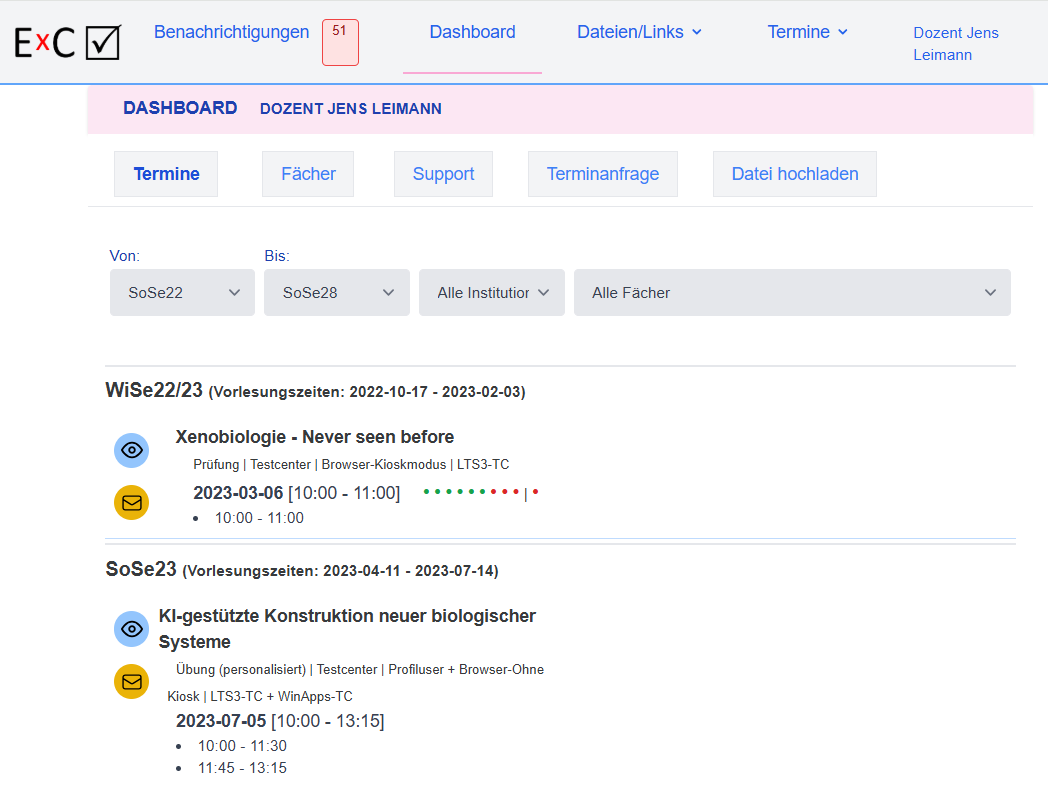This screenshot has width=1048, height=786.
Task: Open Dozent Jens Leimann profile link
Action: (x=955, y=44)
